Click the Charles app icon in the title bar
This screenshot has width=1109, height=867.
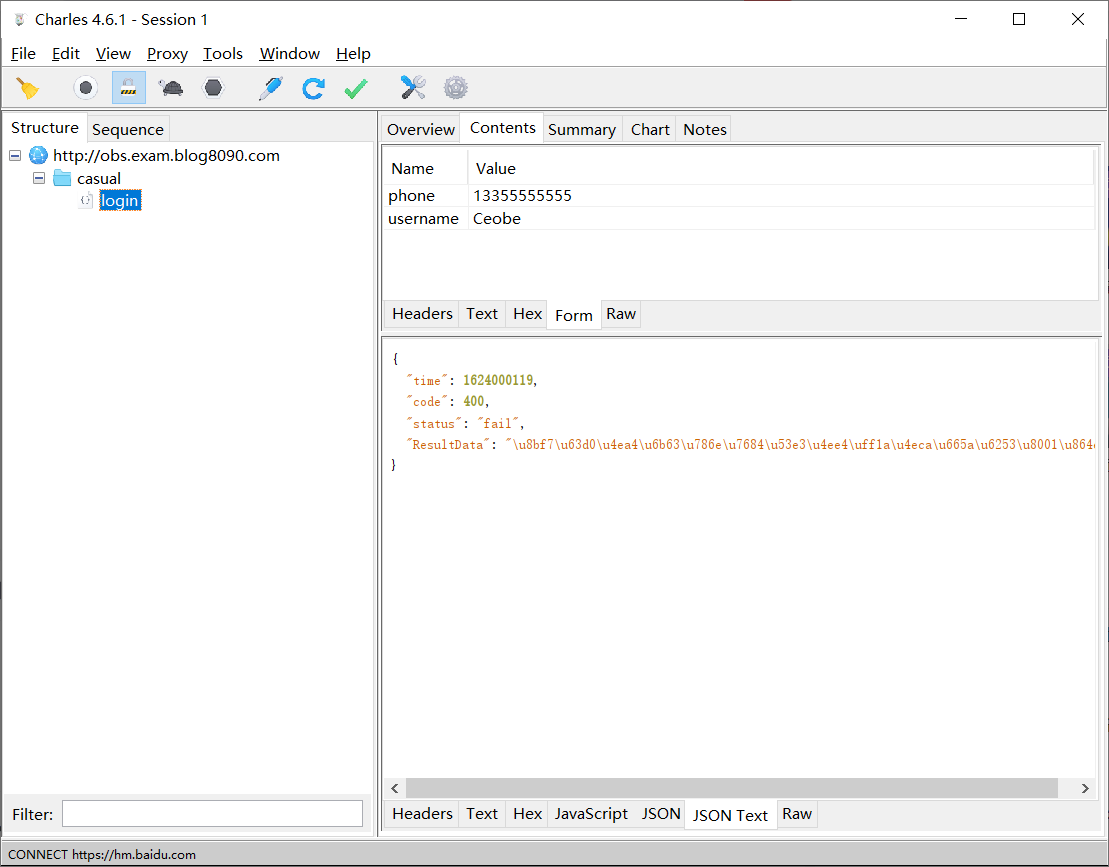20,20
